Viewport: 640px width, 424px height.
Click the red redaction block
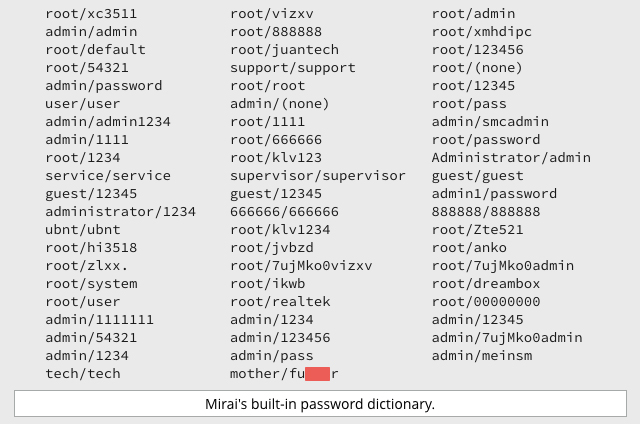(x=318, y=374)
